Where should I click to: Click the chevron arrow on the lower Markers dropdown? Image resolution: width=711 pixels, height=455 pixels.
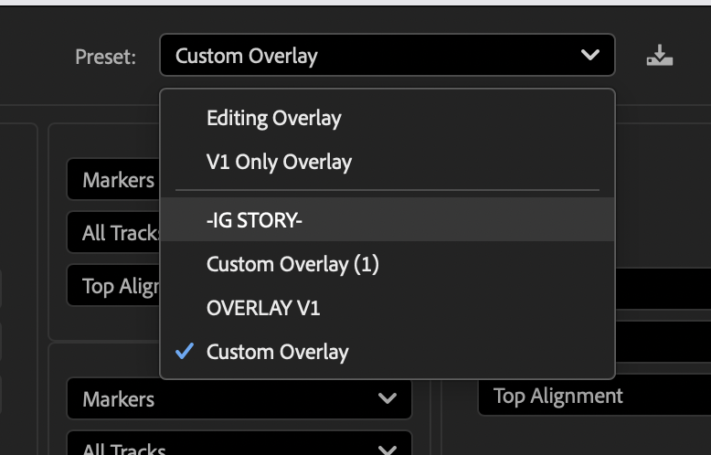pyautogui.click(x=387, y=399)
